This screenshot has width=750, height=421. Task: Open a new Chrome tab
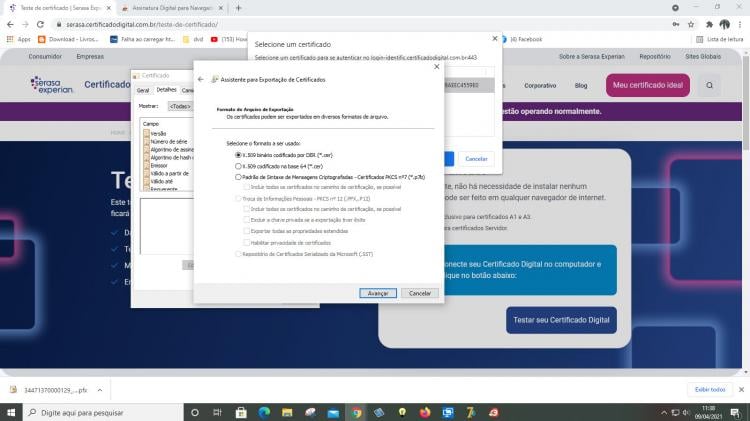point(238,8)
